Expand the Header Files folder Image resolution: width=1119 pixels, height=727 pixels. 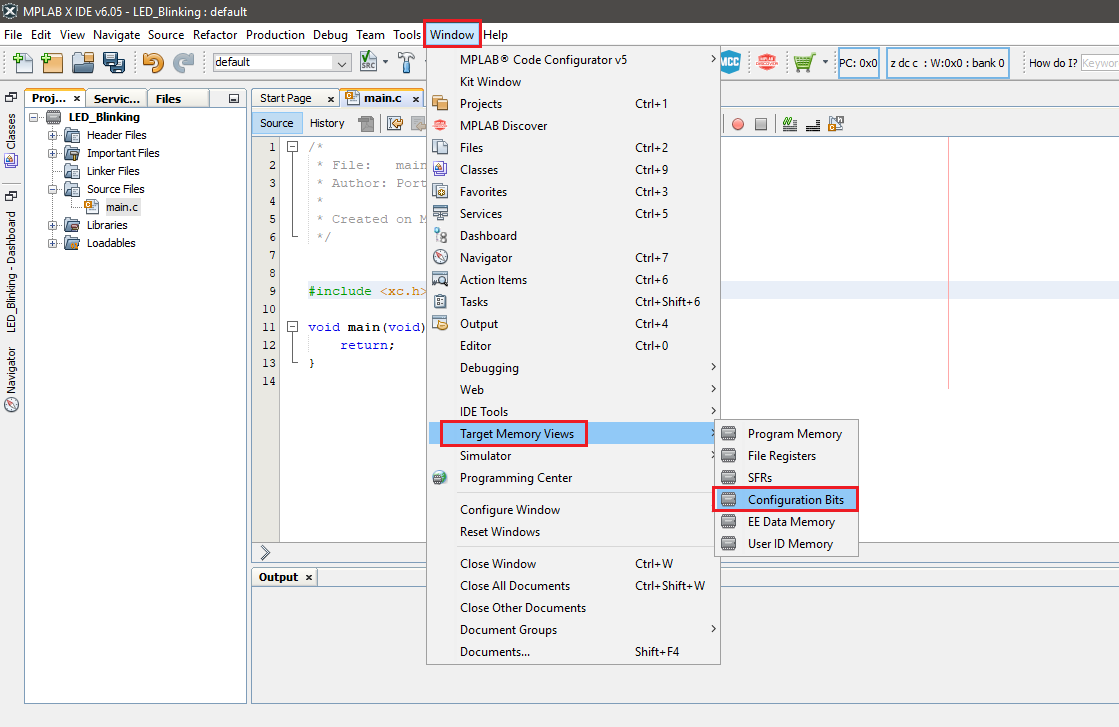52,135
